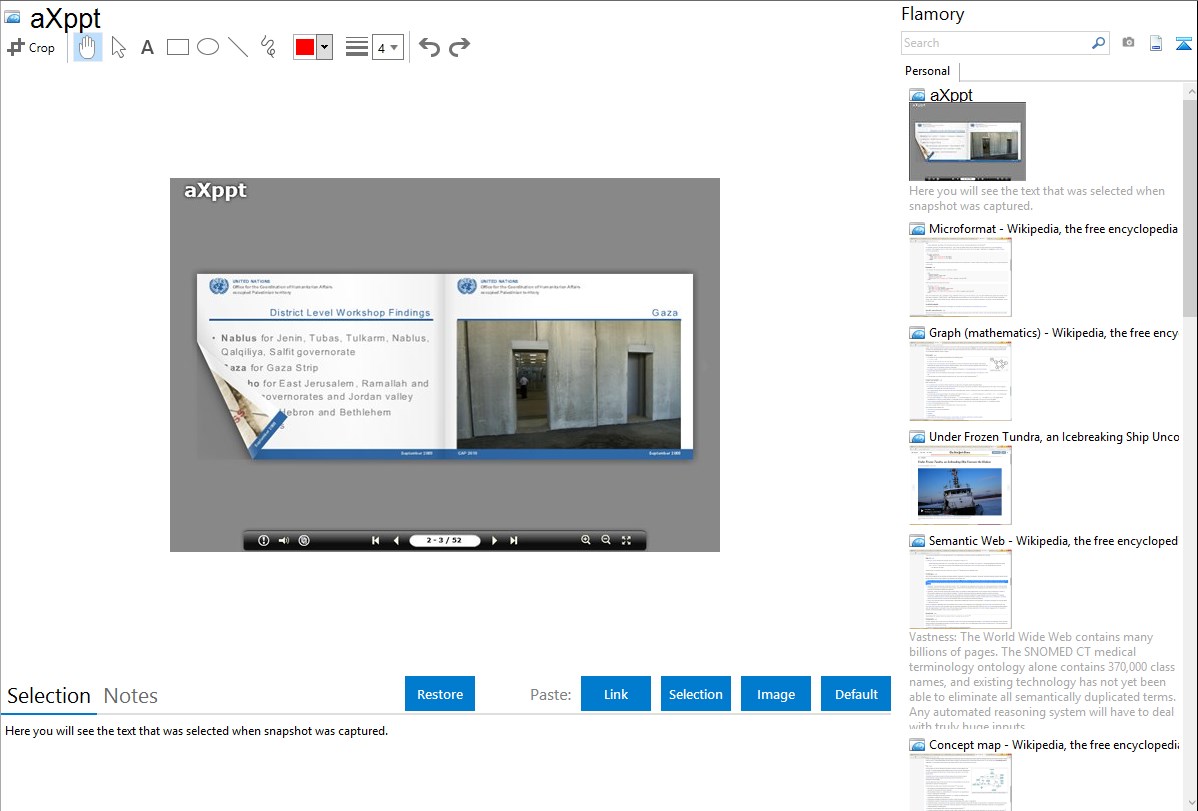Open the color picker dropdown arrow
1198x811 pixels.
tap(324, 47)
